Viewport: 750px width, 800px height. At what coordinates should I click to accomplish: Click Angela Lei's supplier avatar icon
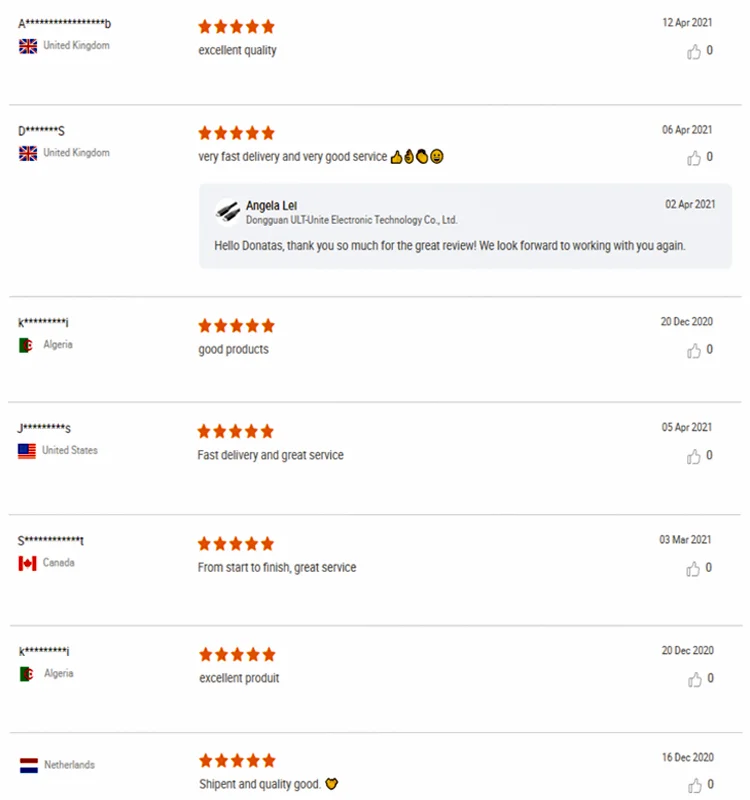pos(227,212)
